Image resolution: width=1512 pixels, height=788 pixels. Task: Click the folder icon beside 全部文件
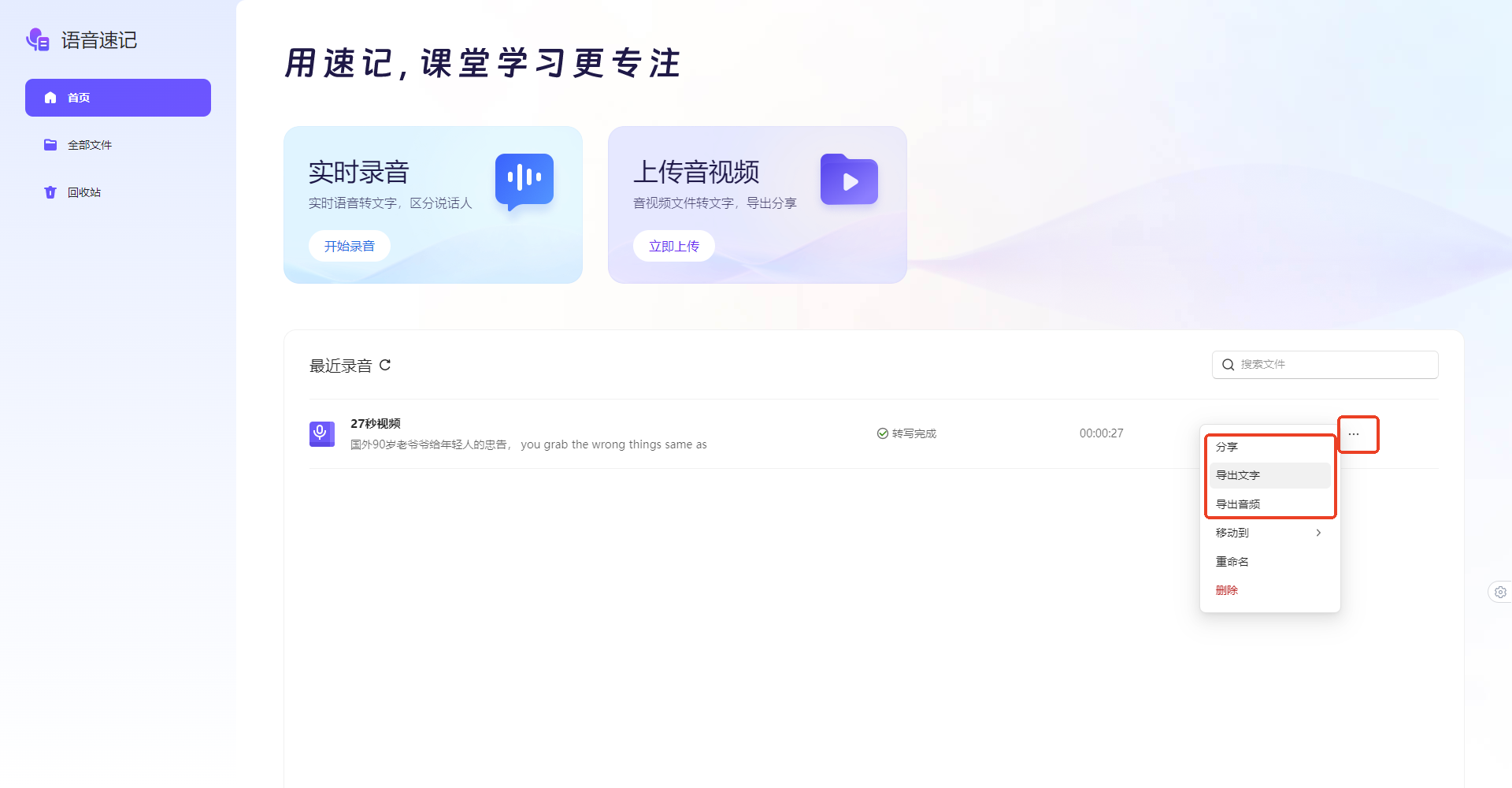click(50, 145)
